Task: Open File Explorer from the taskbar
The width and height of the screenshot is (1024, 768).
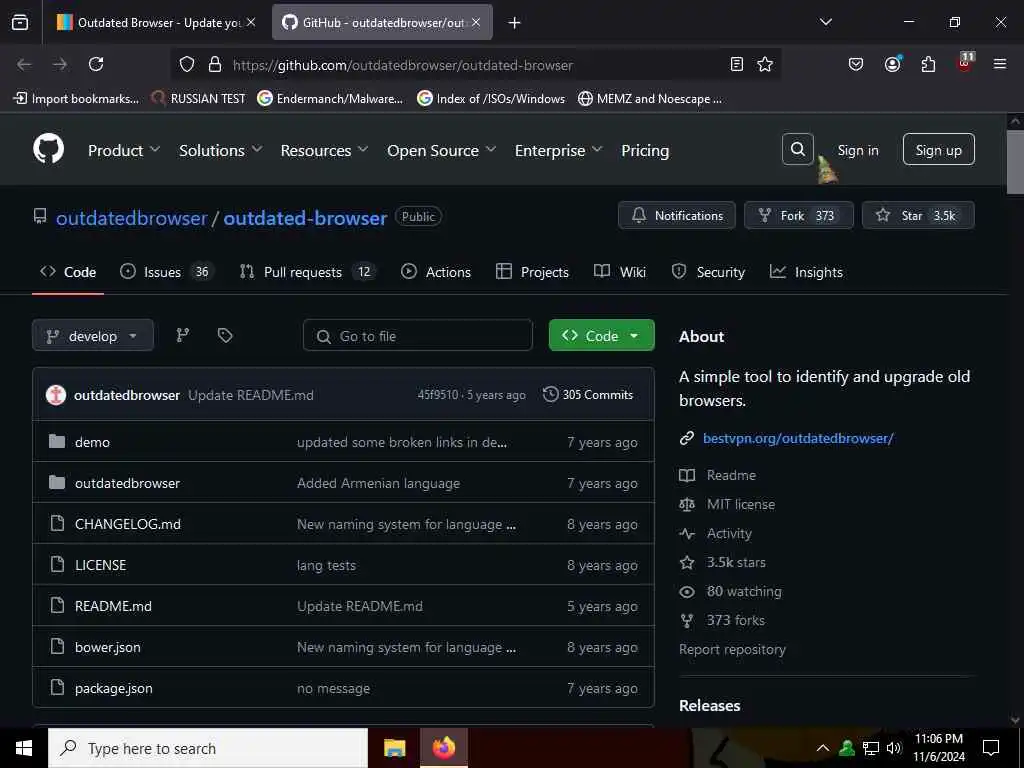Action: coord(394,748)
